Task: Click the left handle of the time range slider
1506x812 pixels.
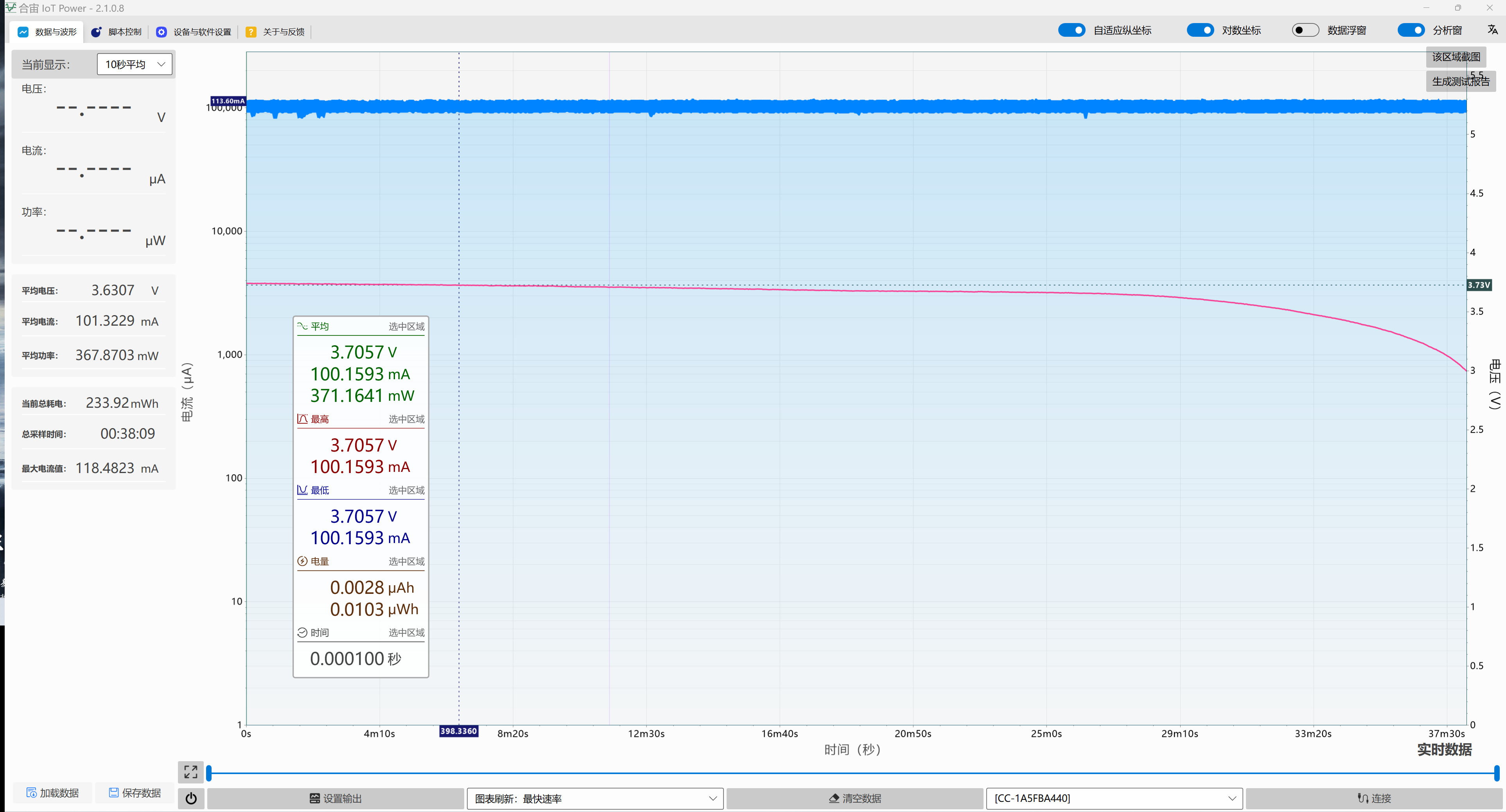Action: [x=209, y=773]
